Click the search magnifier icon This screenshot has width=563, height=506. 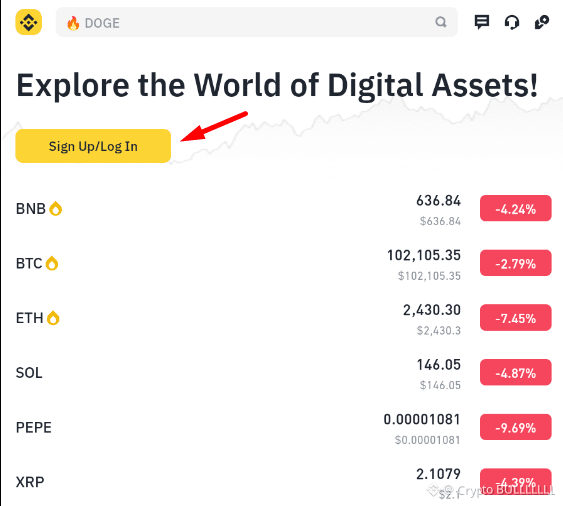(441, 22)
